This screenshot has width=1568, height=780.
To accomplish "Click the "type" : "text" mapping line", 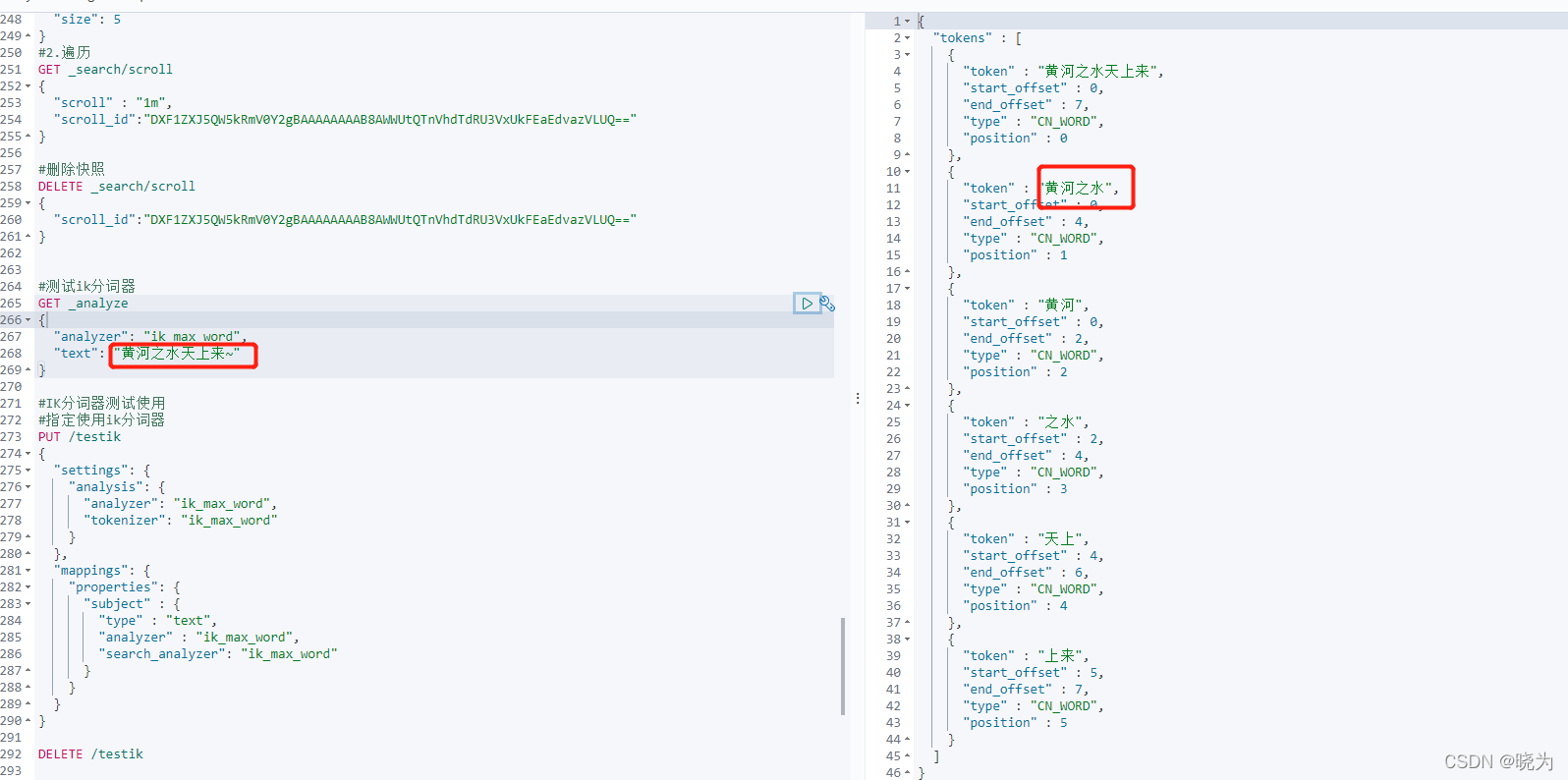I will pos(157,621).
